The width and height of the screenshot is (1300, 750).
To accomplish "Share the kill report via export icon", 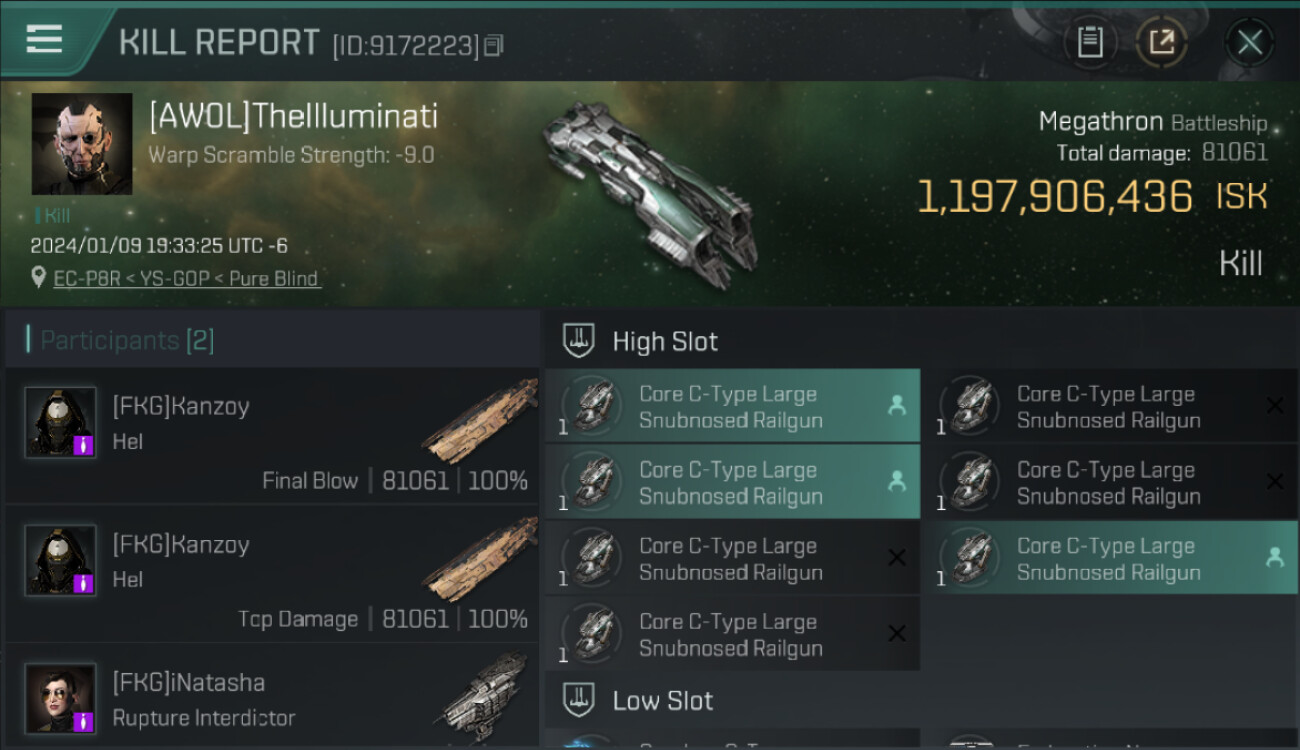I will click(1161, 42).
